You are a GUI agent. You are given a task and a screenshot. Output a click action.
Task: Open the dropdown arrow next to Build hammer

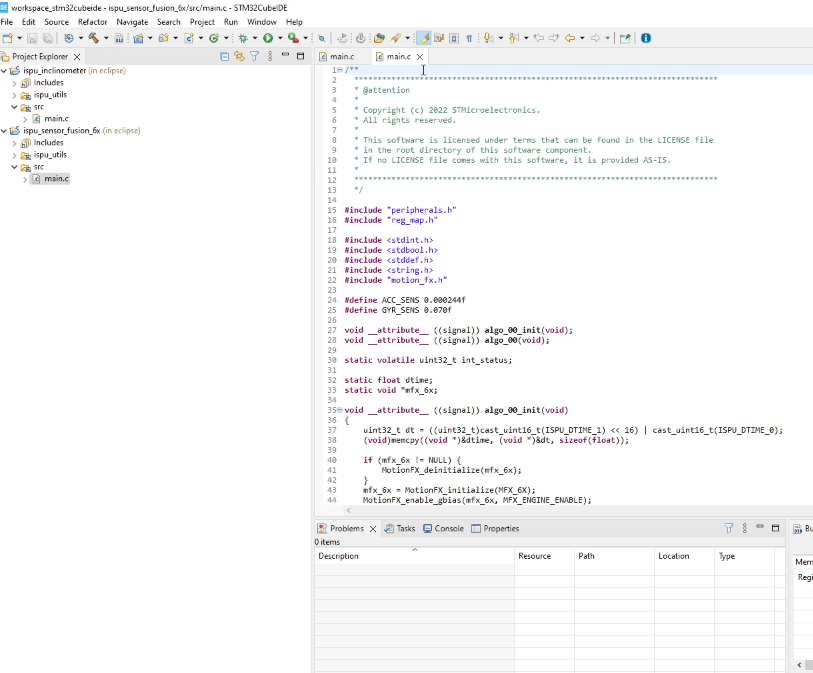pyautogui.click(x=106, y=38)
